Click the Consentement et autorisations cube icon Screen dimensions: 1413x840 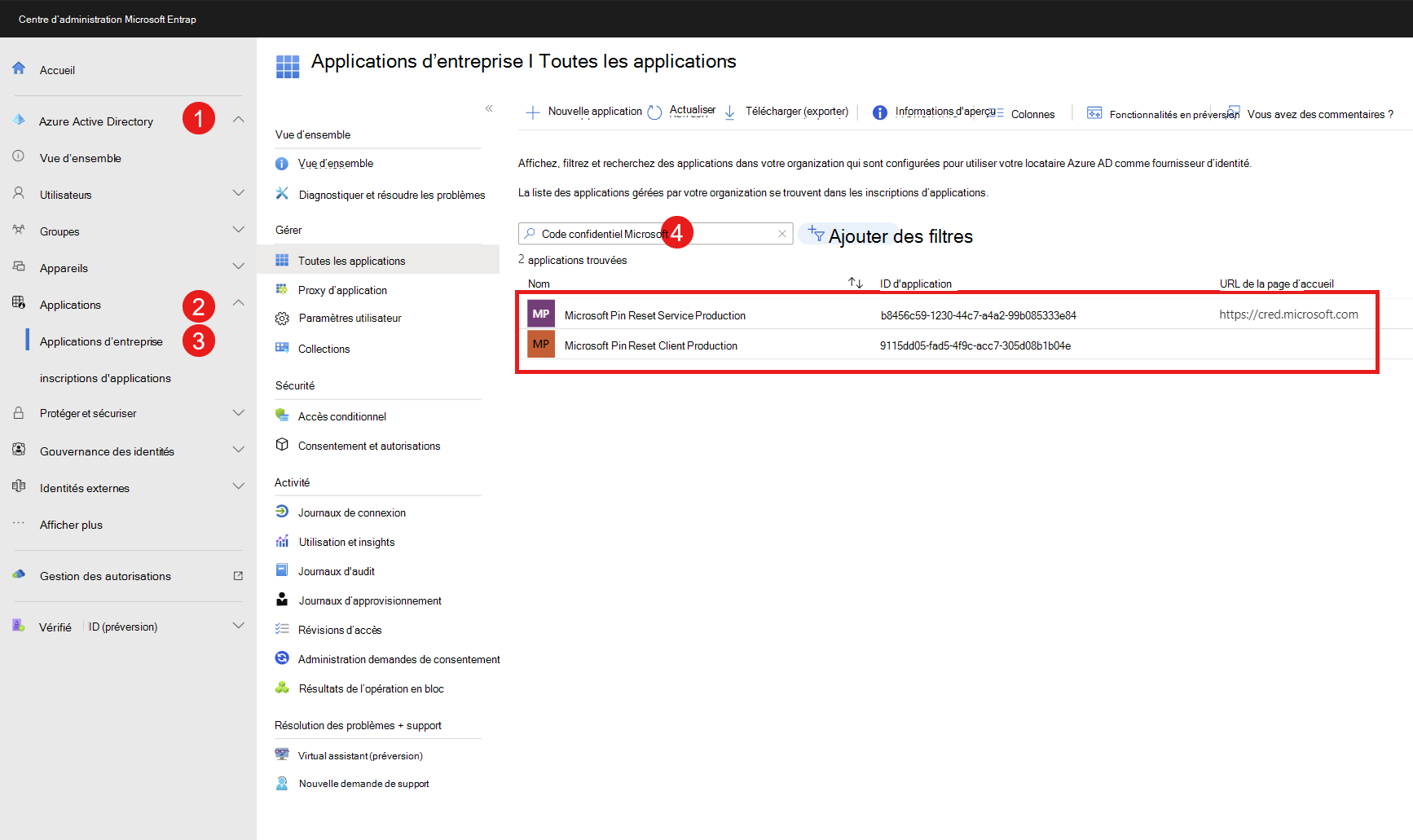[282, 445]
